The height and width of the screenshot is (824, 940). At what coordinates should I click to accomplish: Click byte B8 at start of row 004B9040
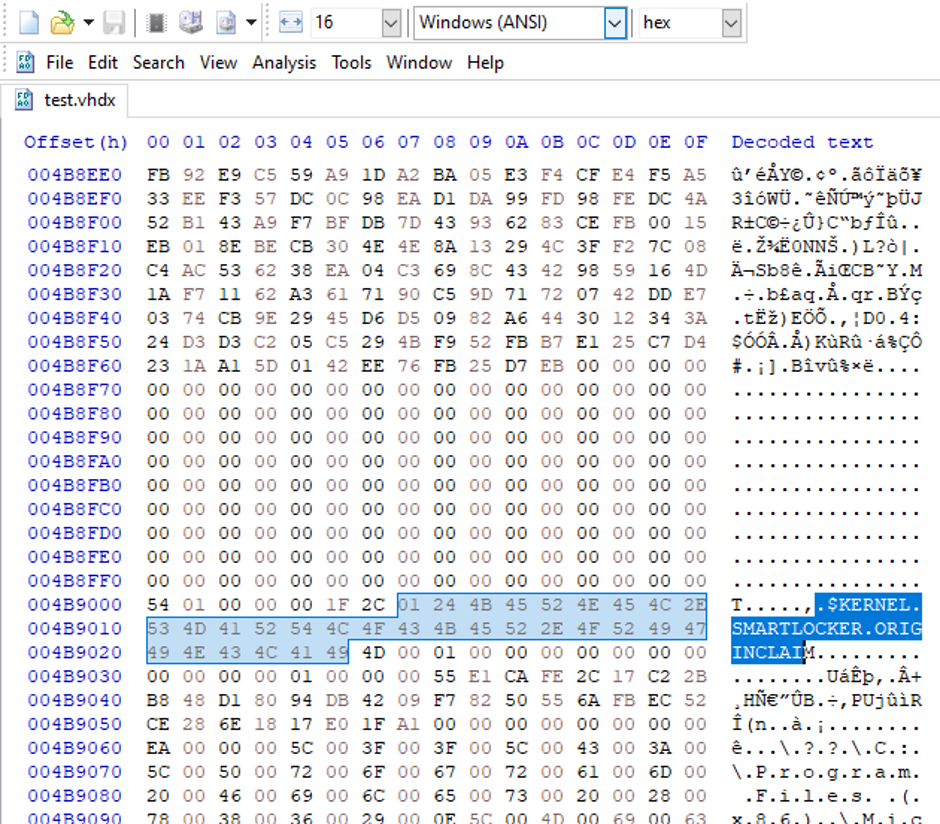(158, 700)
